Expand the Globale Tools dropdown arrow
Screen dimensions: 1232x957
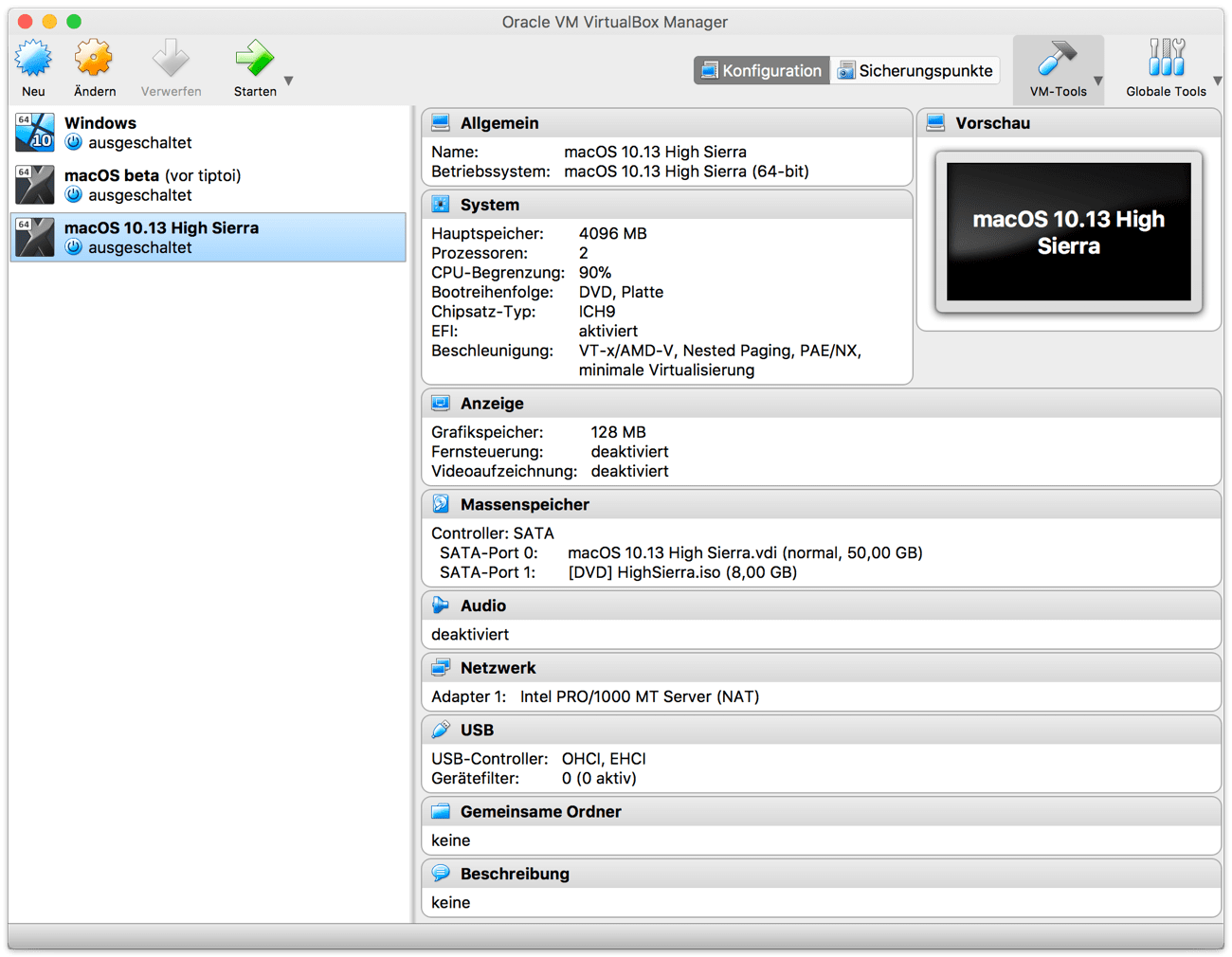click(x=1218, y=81)
